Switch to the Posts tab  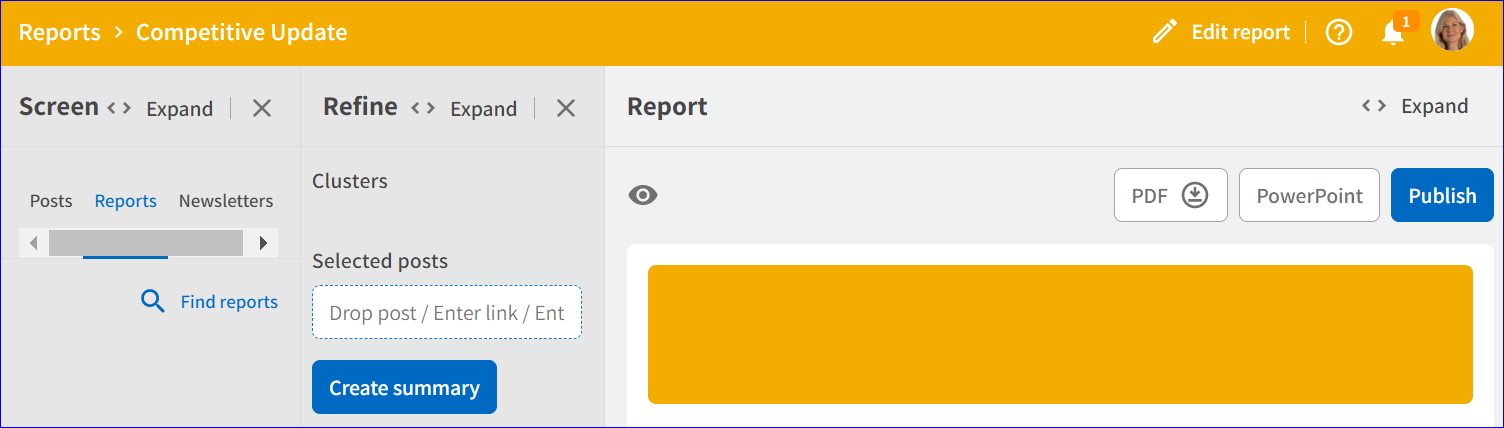[x=51, y=201]
